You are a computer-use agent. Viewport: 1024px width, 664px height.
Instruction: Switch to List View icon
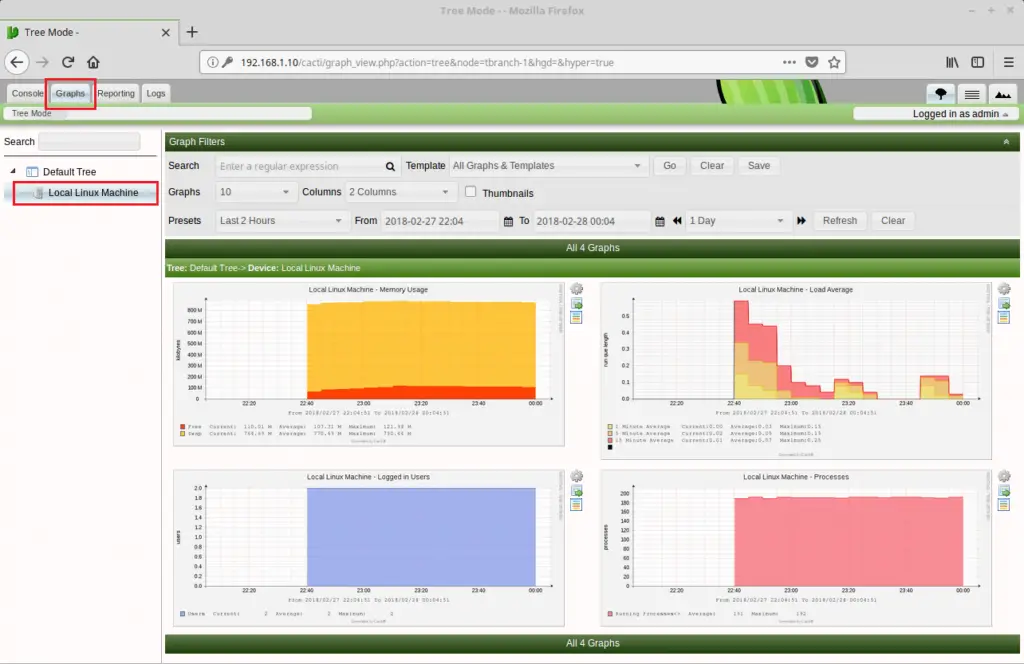pos(972,94)
